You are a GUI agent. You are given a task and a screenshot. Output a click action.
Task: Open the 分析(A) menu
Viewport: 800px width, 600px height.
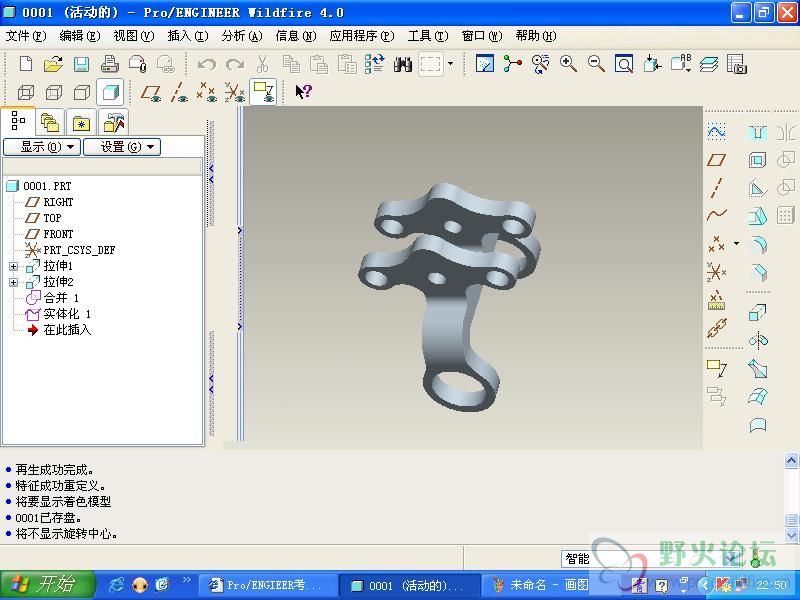pyautogui.click(x=242, y=36)
